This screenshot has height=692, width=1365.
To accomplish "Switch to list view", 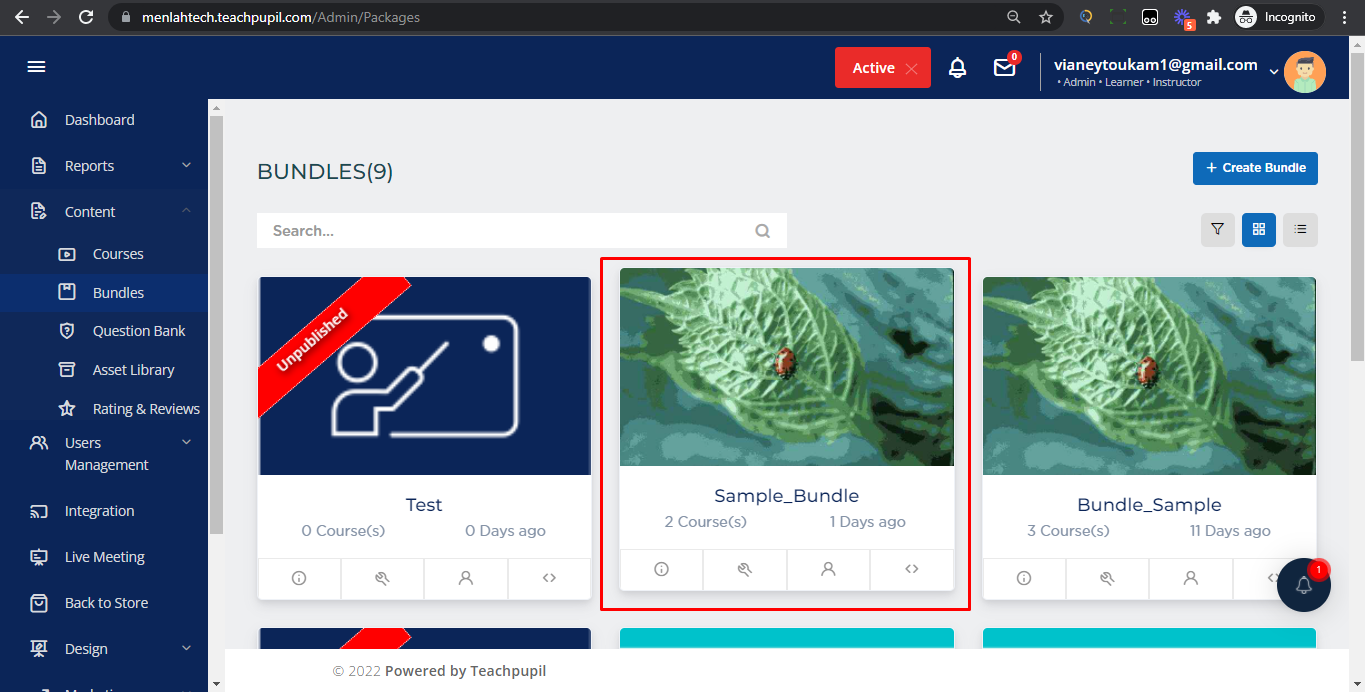I will 1300,230.
